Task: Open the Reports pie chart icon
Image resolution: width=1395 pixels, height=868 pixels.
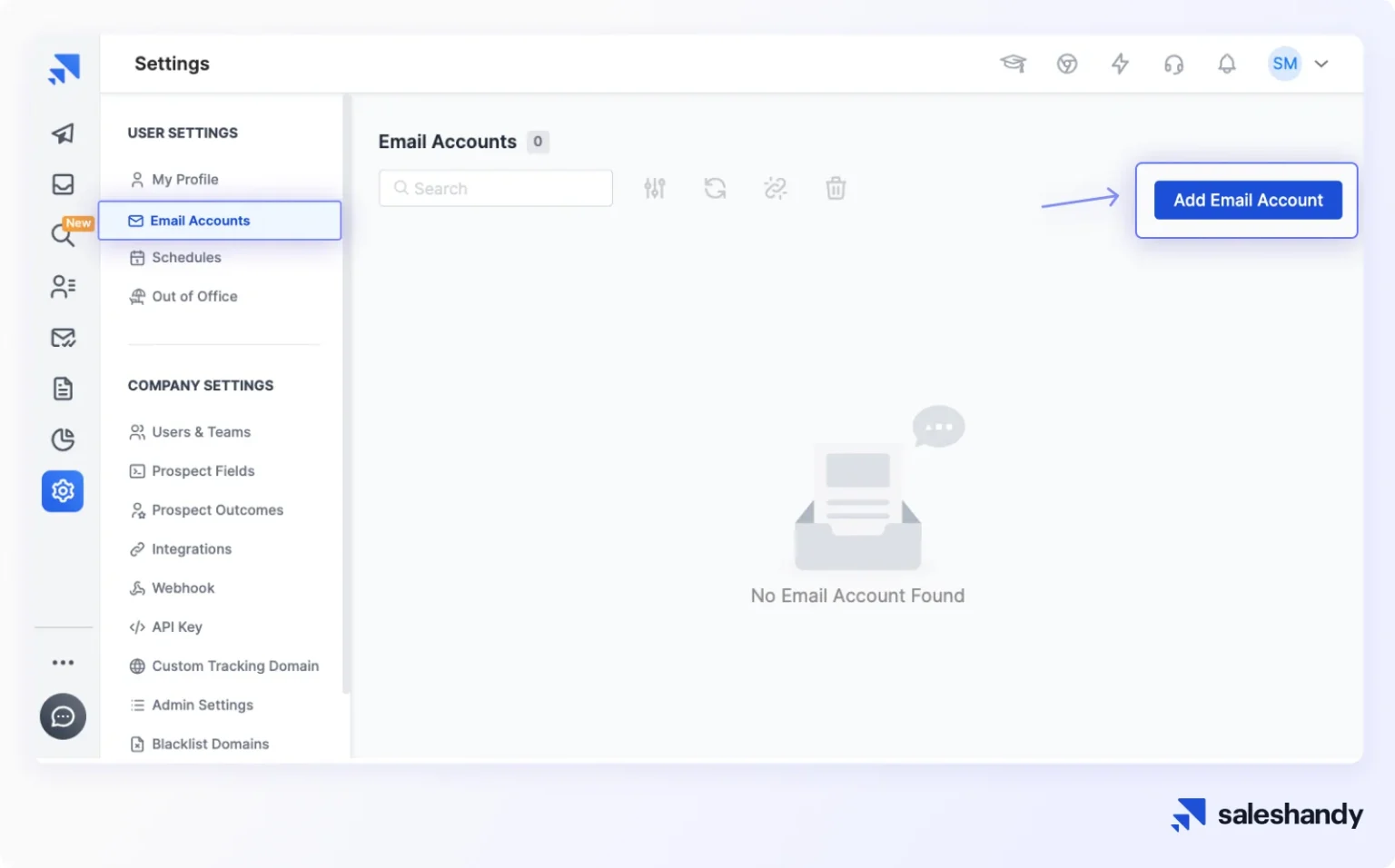Action: [x=62, y=439]
